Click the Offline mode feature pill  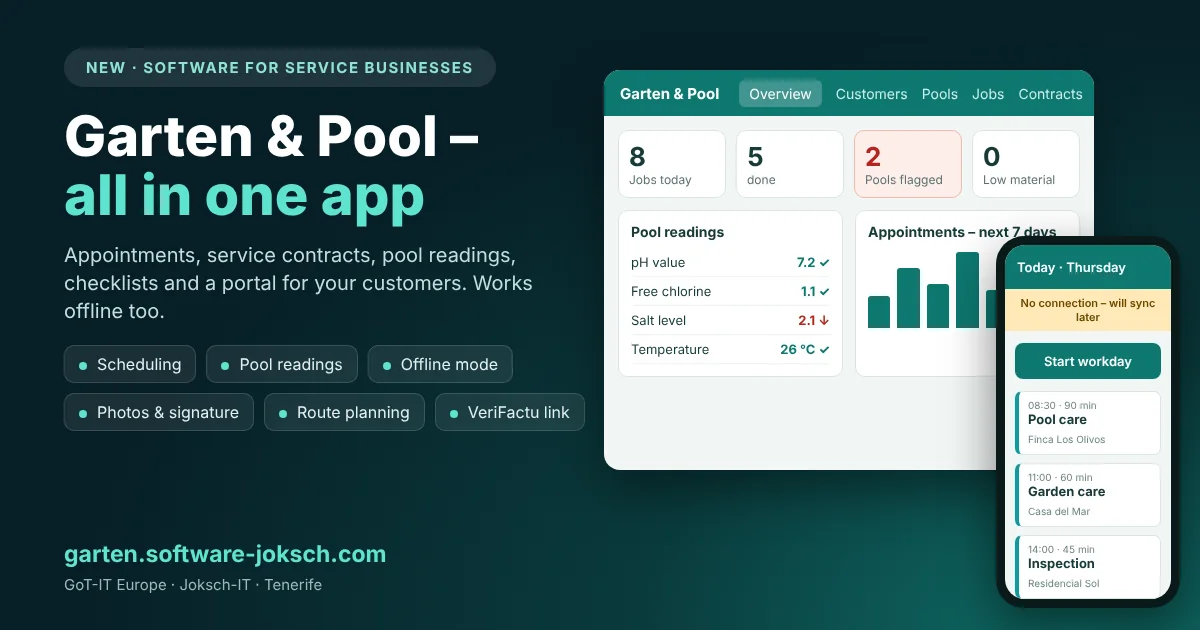coord(440,364)
